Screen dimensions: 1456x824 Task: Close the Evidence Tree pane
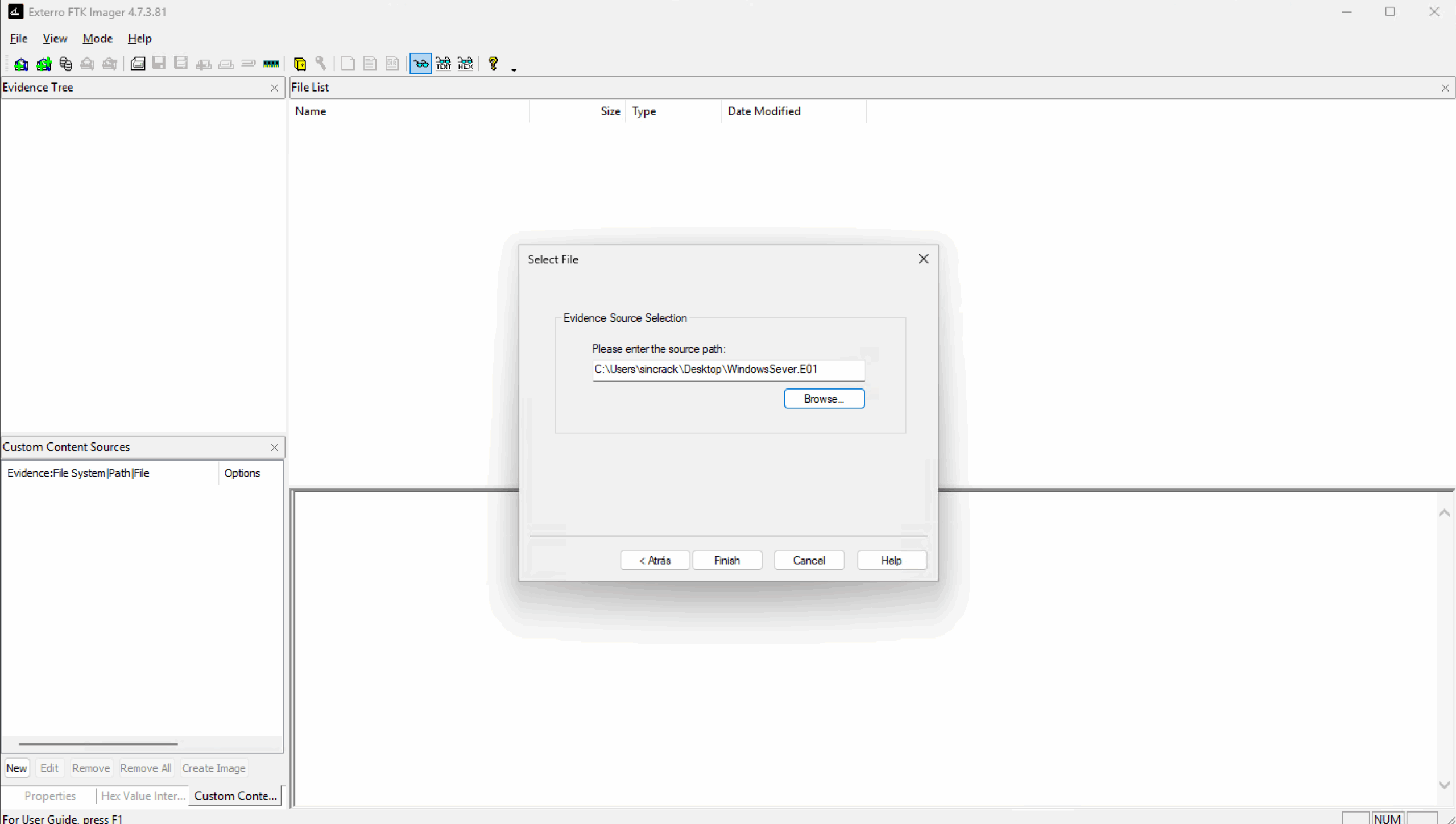tap(275, 88)
